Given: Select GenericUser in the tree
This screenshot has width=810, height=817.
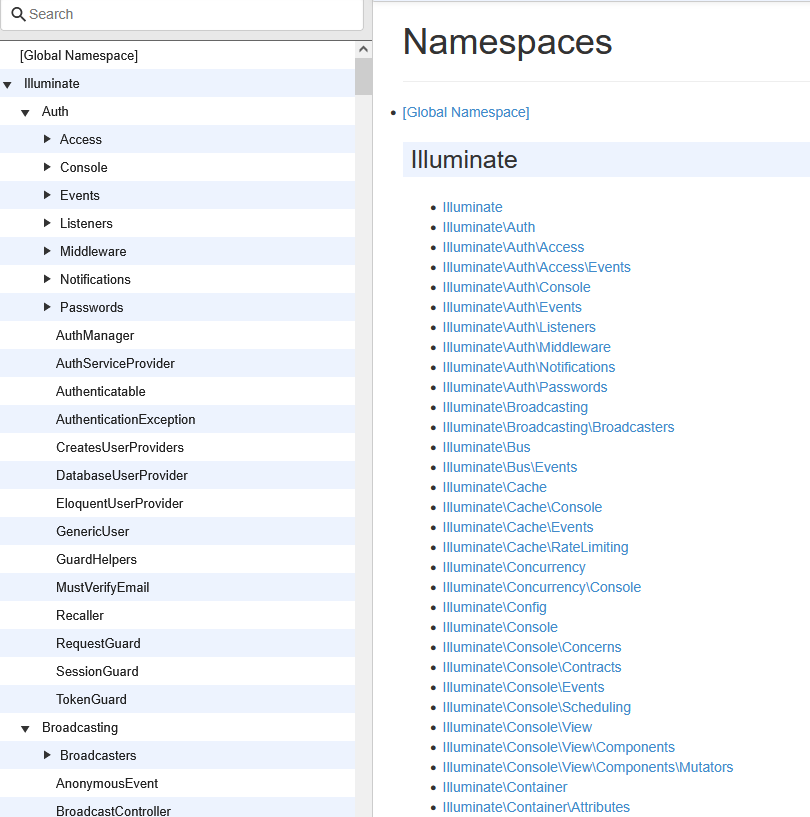Looking at the screenshot, I should [93, 531].
